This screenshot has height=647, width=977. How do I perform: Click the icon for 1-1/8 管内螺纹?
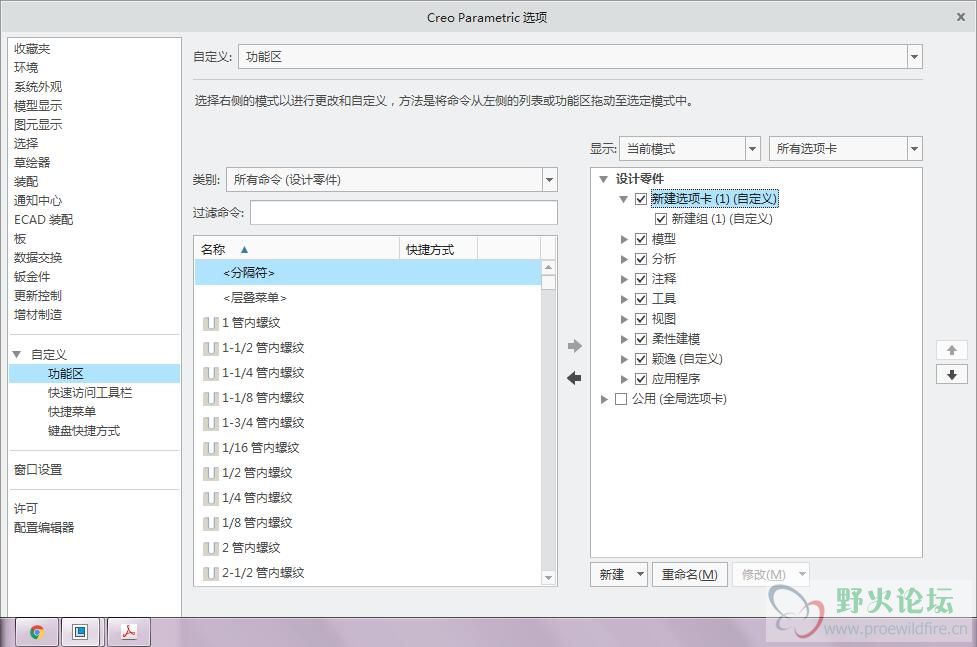211,398
